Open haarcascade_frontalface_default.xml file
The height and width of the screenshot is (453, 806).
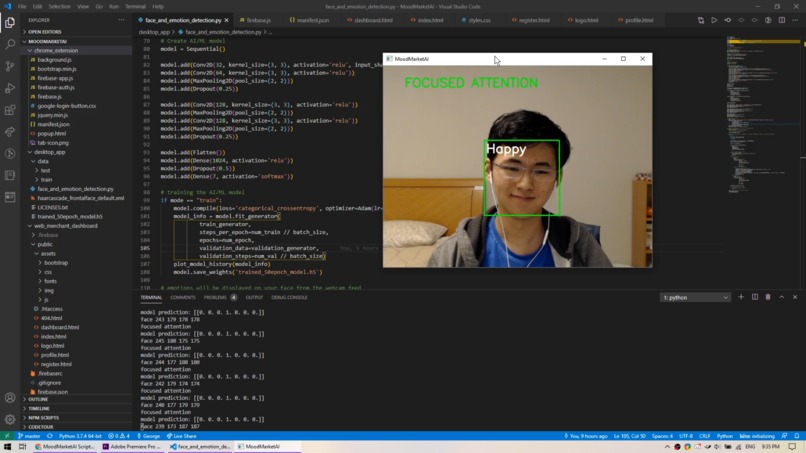[x=76, y=198]
